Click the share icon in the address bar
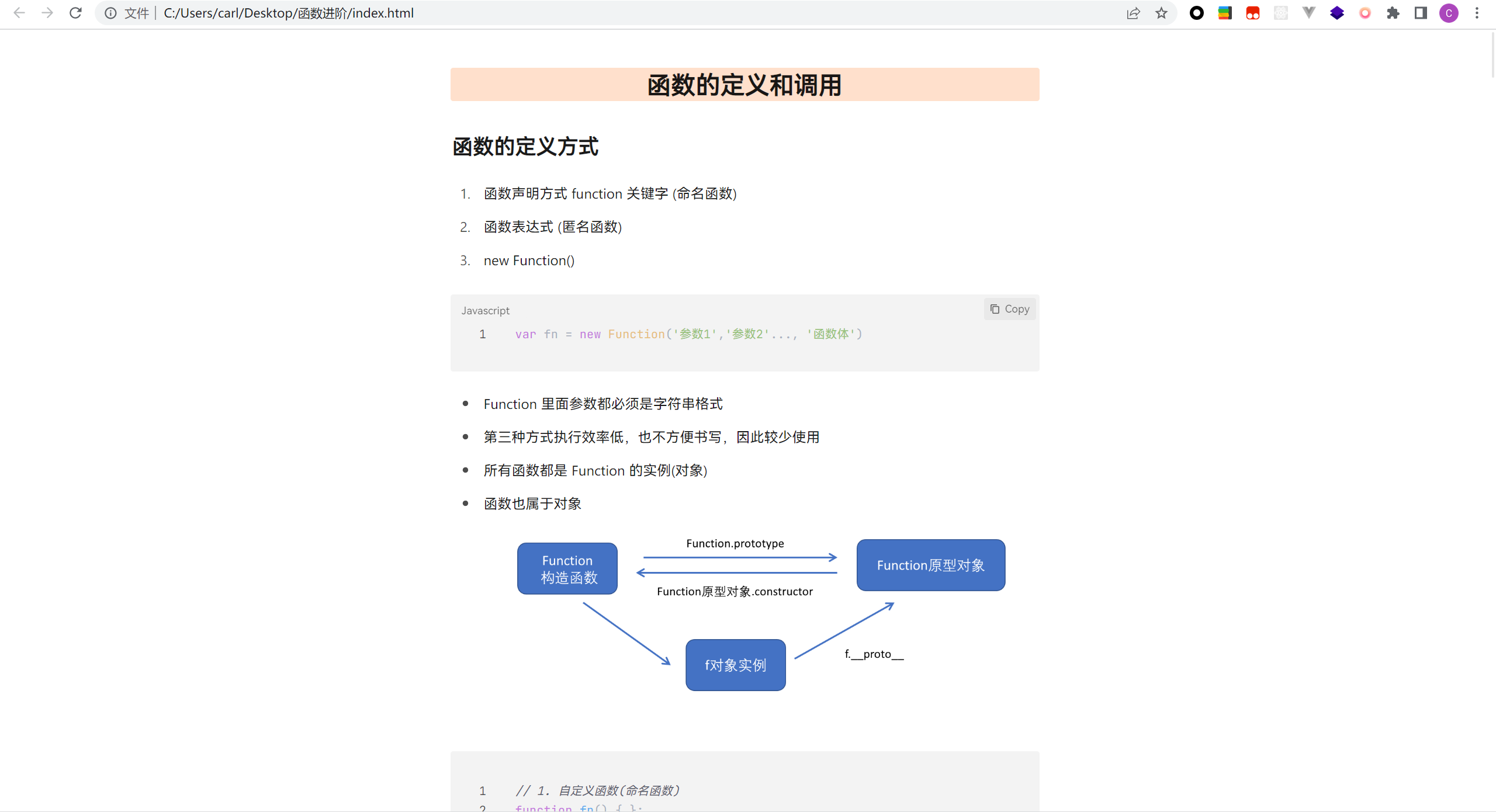 (x=1134, y=12)
